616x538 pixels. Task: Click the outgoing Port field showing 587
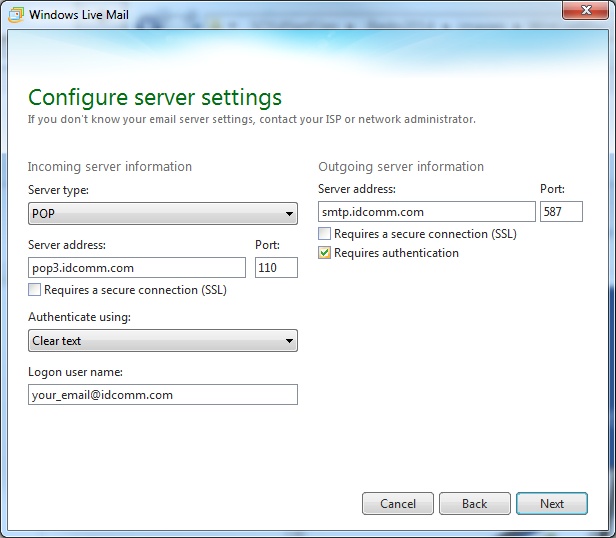pyautogui.click(x=561, y=212)
